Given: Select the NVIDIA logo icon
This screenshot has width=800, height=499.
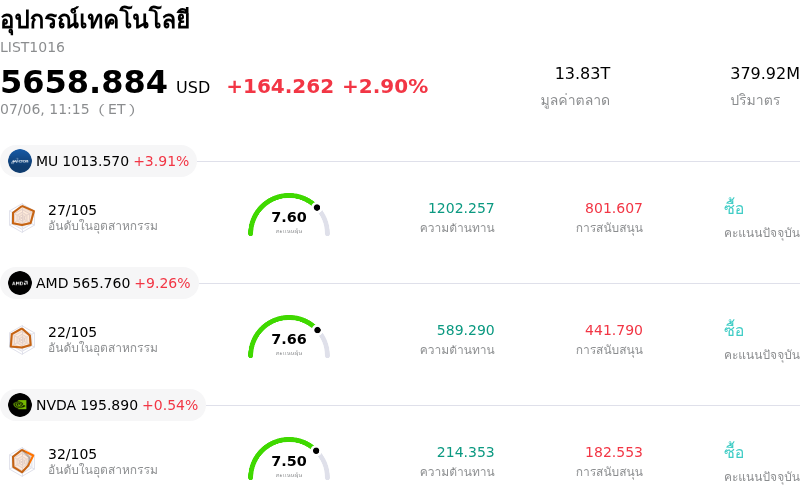Looking at the screenshot, I should 20,405.
